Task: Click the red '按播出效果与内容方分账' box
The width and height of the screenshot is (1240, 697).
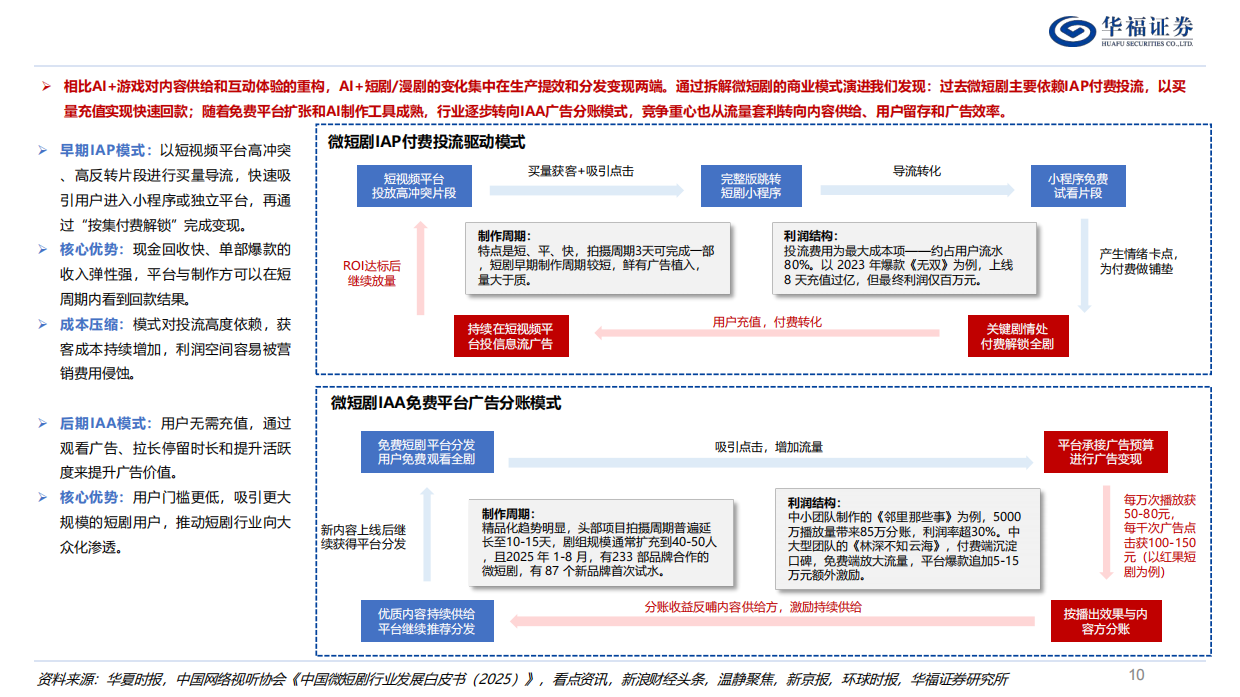Action: (1105, 620)
